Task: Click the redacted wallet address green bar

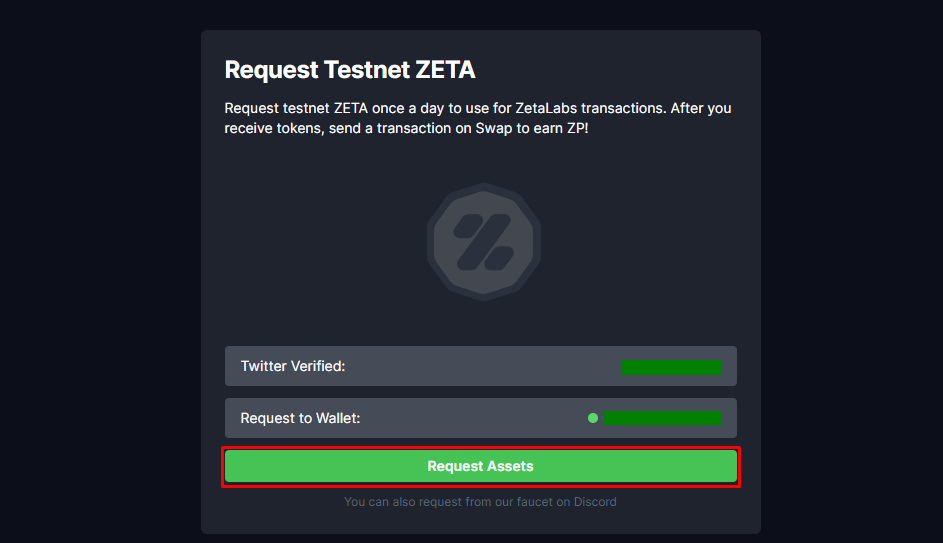Action: click(x=662, y=418)
